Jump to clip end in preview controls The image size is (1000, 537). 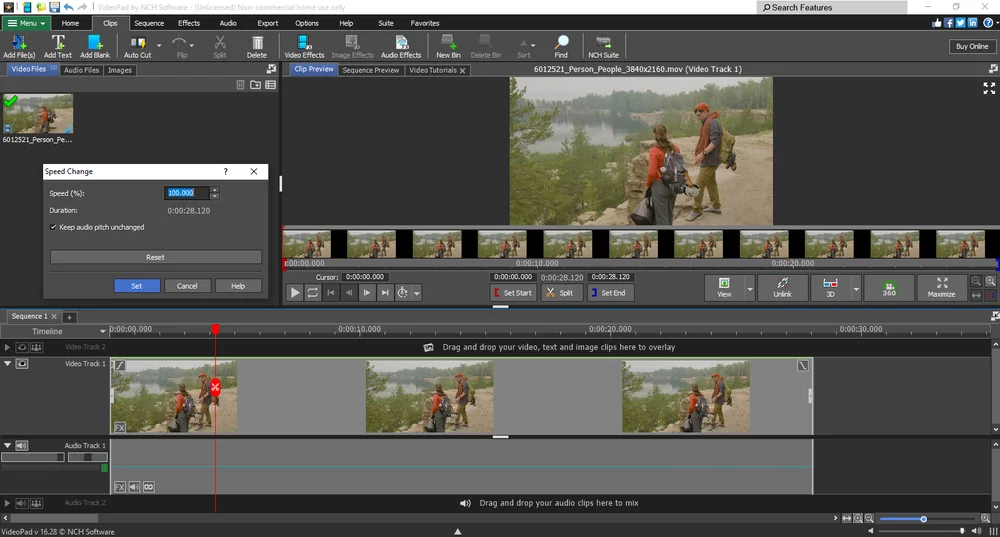tap(385, 293)
